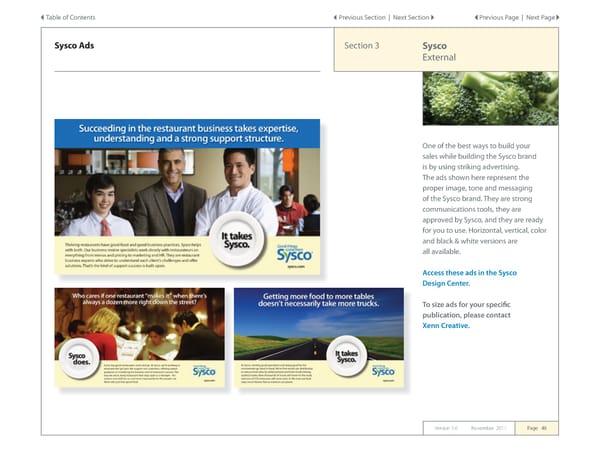Open 'Access these ads in Sysco Design Center' link
The height and width of the screenshot is (463, 600).
(x=469, y=278)
